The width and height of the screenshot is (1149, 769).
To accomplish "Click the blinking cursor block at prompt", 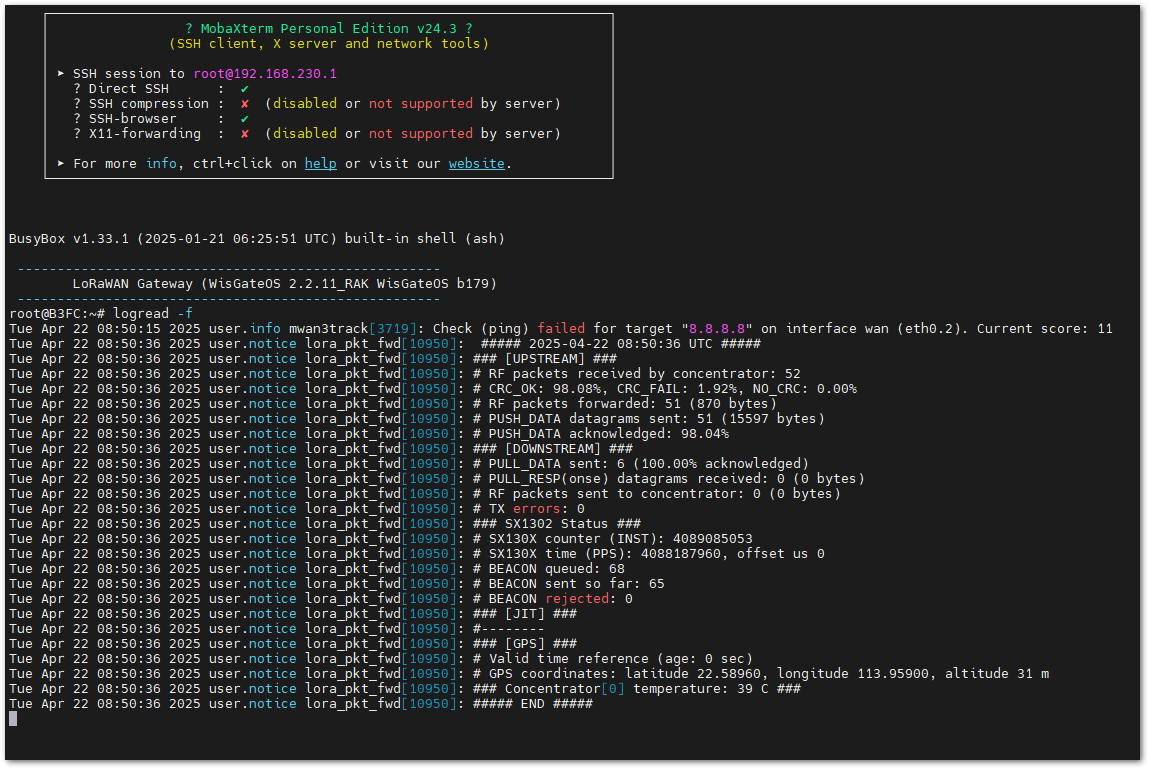I will [x=11, y=717].
